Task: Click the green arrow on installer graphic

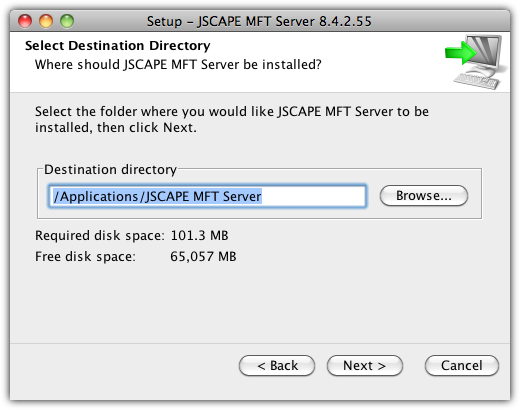Action: tap(461, 52)
